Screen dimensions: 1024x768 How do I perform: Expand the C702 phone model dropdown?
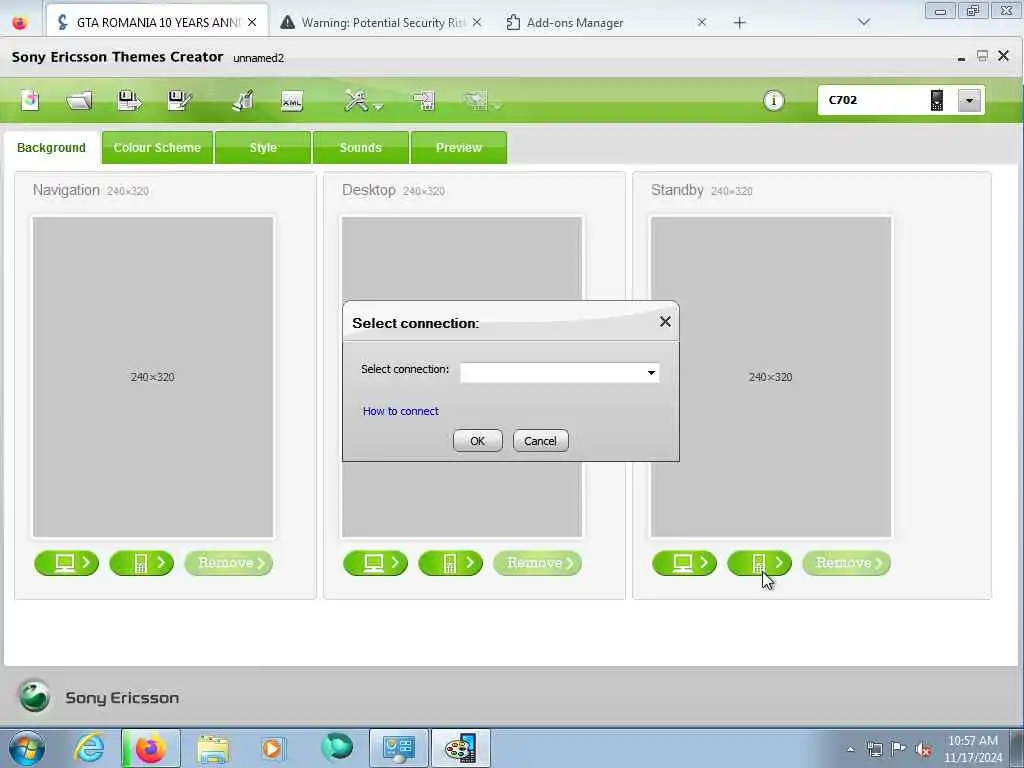pos(969,101)
